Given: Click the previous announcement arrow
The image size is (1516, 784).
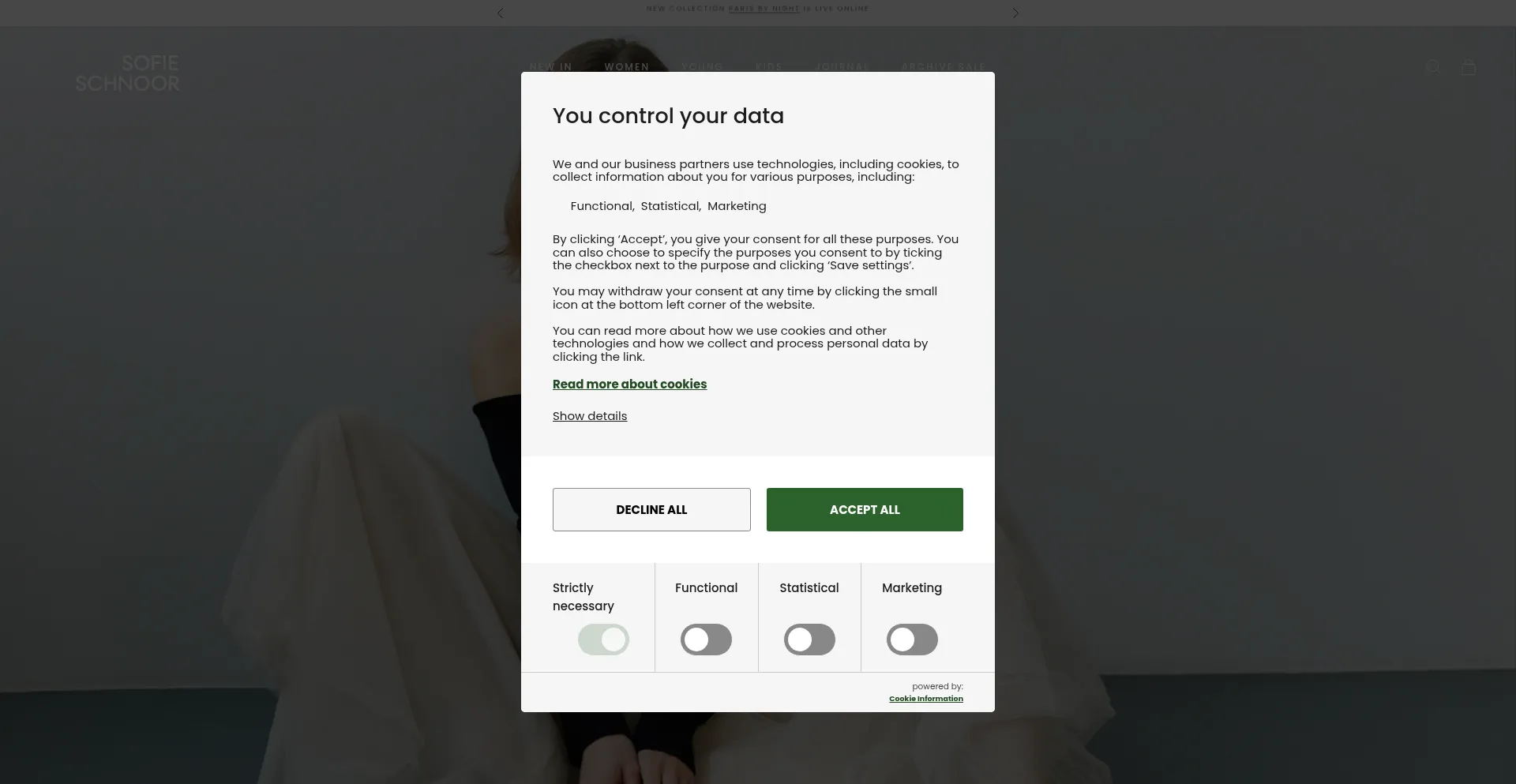Looking at the screenshot, I should [x=501, y=13].
